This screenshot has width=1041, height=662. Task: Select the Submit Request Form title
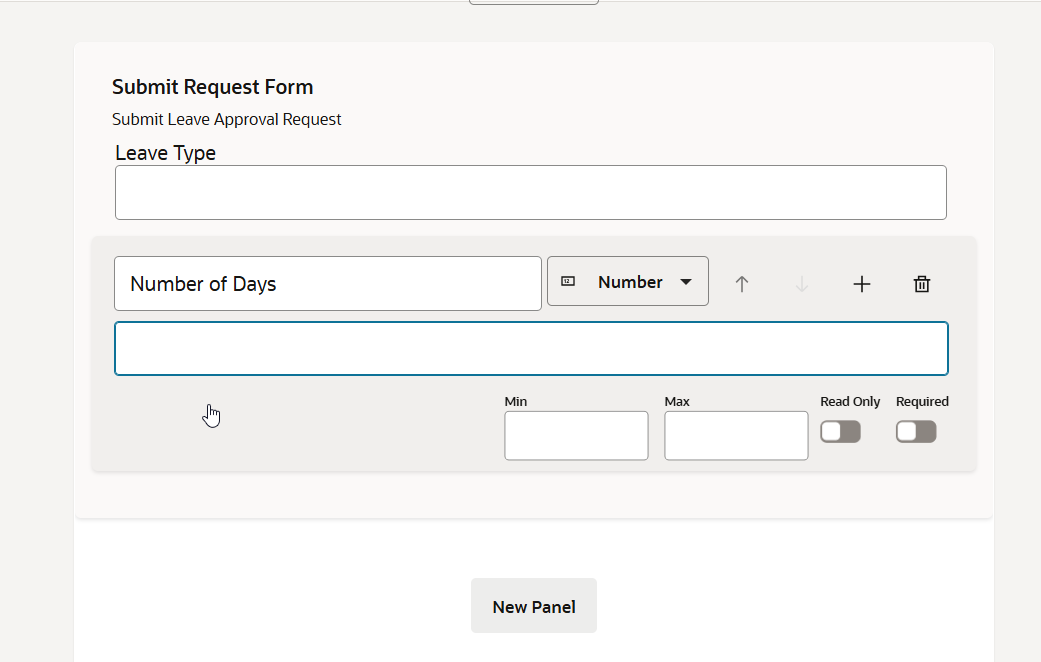coord(212,87)
